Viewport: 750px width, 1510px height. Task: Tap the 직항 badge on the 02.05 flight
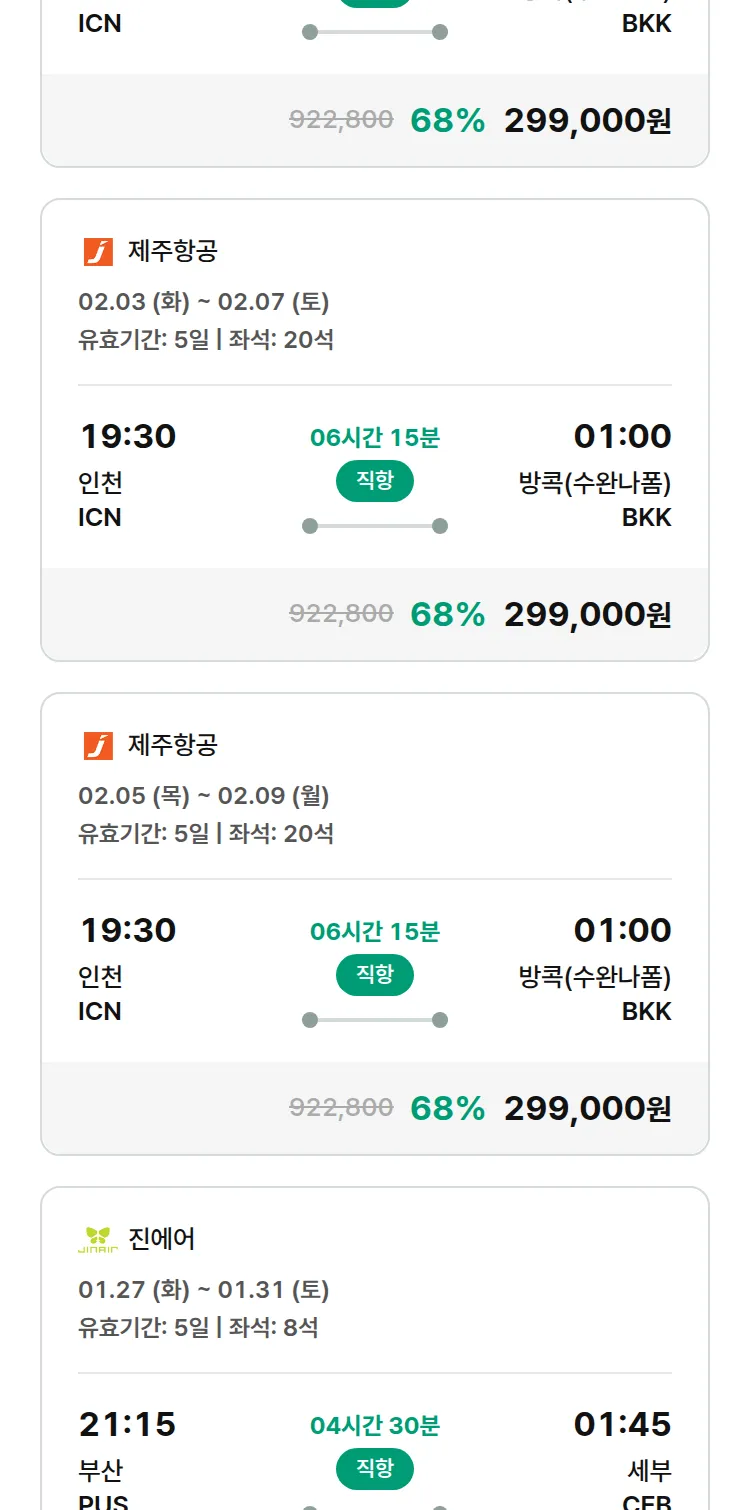tap(375, 975)
